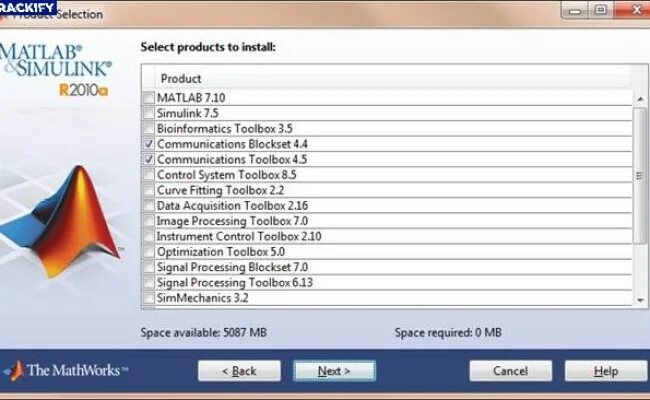
Task: Check Optimization Toolbox 5.0 checkbox
Action: [x=148, y=252]
